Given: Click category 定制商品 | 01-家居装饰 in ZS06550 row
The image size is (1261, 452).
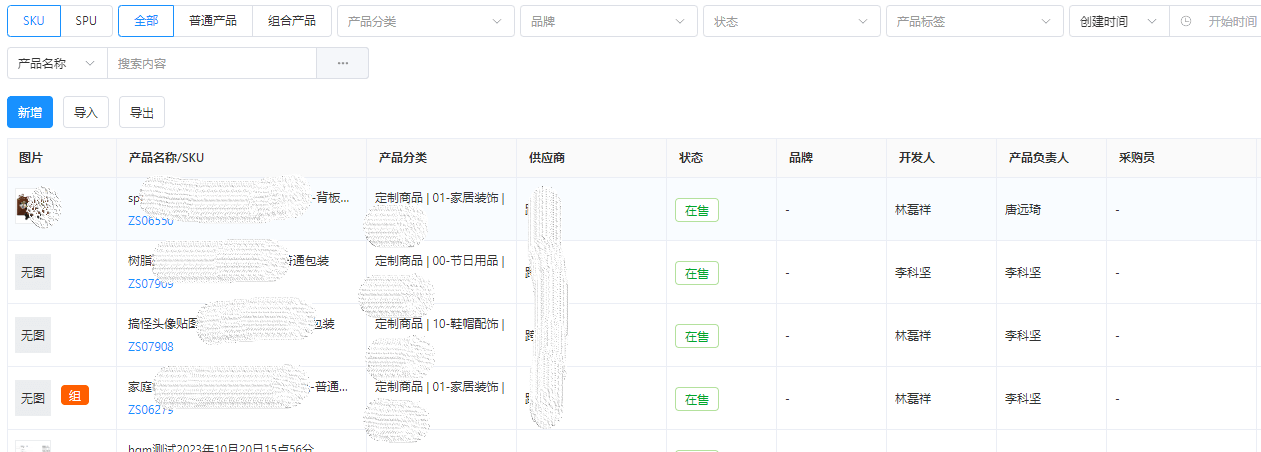Looking at the screenshot, I should tap(440, 198).
